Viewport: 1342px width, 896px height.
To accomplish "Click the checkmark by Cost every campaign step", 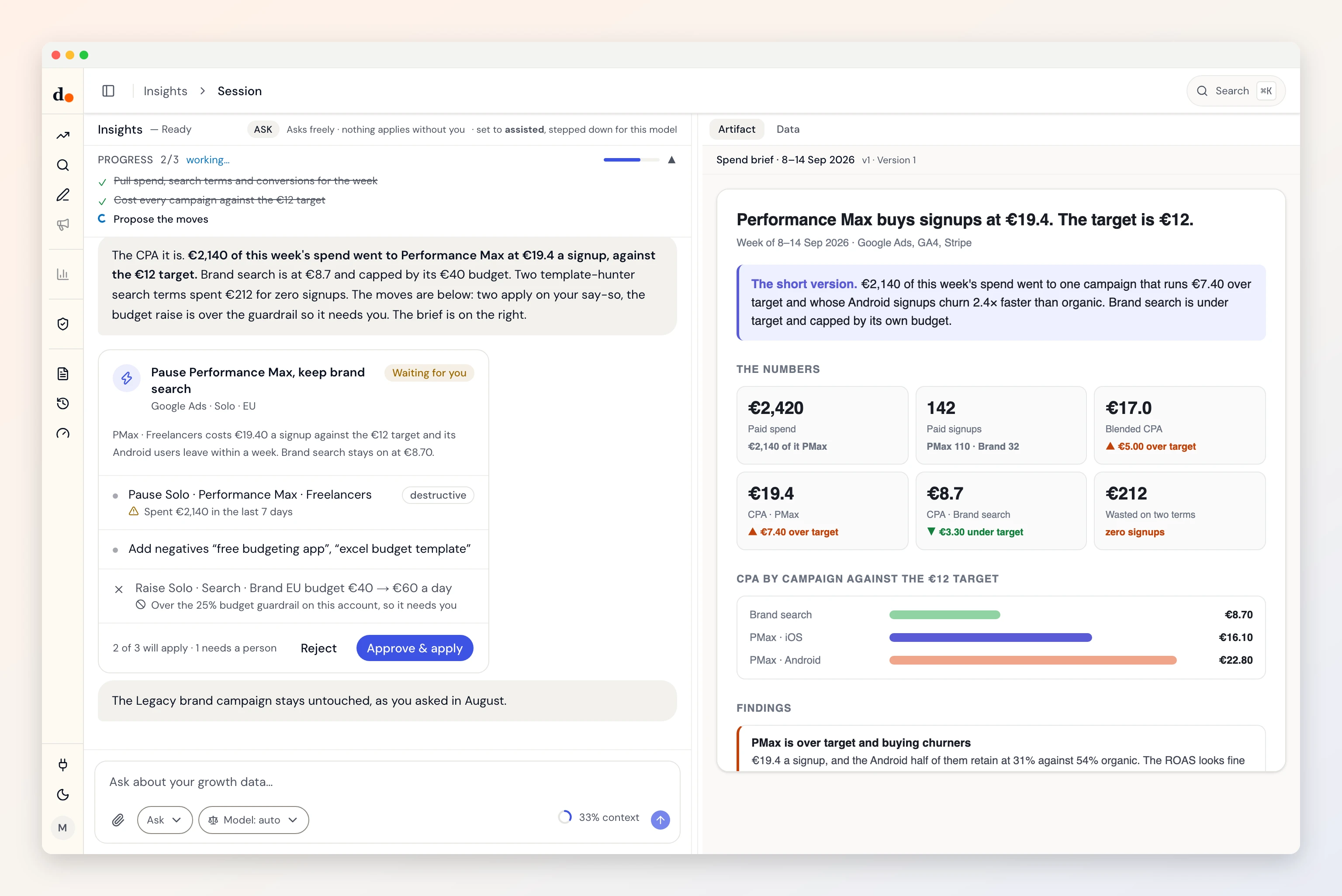I will tap(102, 201).
